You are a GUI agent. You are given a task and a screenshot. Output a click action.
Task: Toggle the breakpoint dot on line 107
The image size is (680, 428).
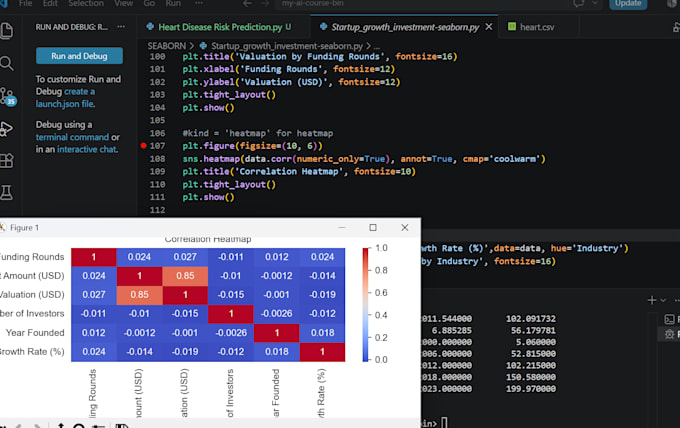(144, 146)
